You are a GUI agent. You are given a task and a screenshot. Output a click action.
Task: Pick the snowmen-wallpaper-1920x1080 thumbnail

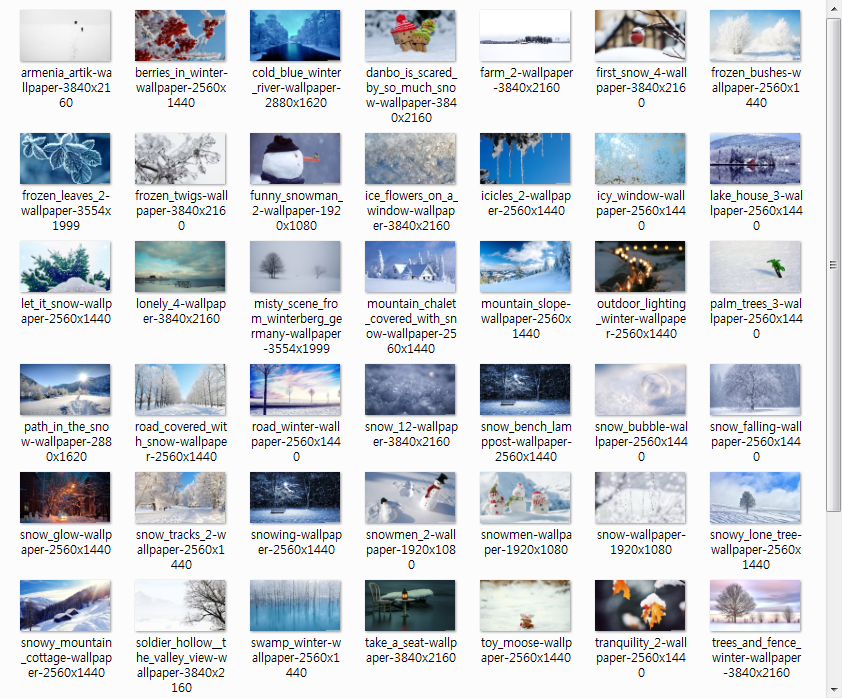525,498
